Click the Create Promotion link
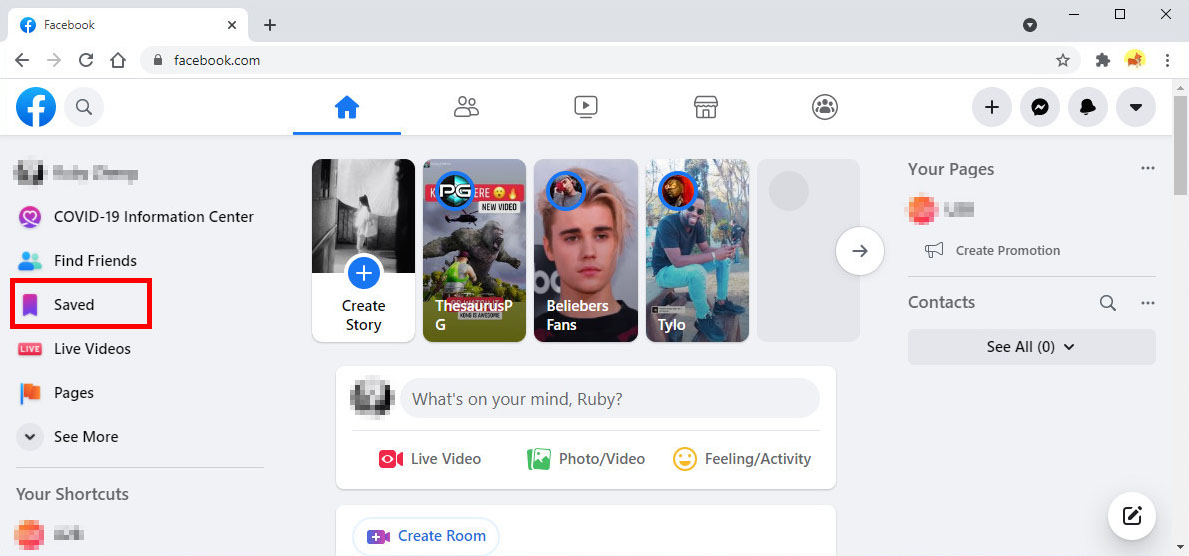The image size is (1189, 556). tap(1007, 251)
